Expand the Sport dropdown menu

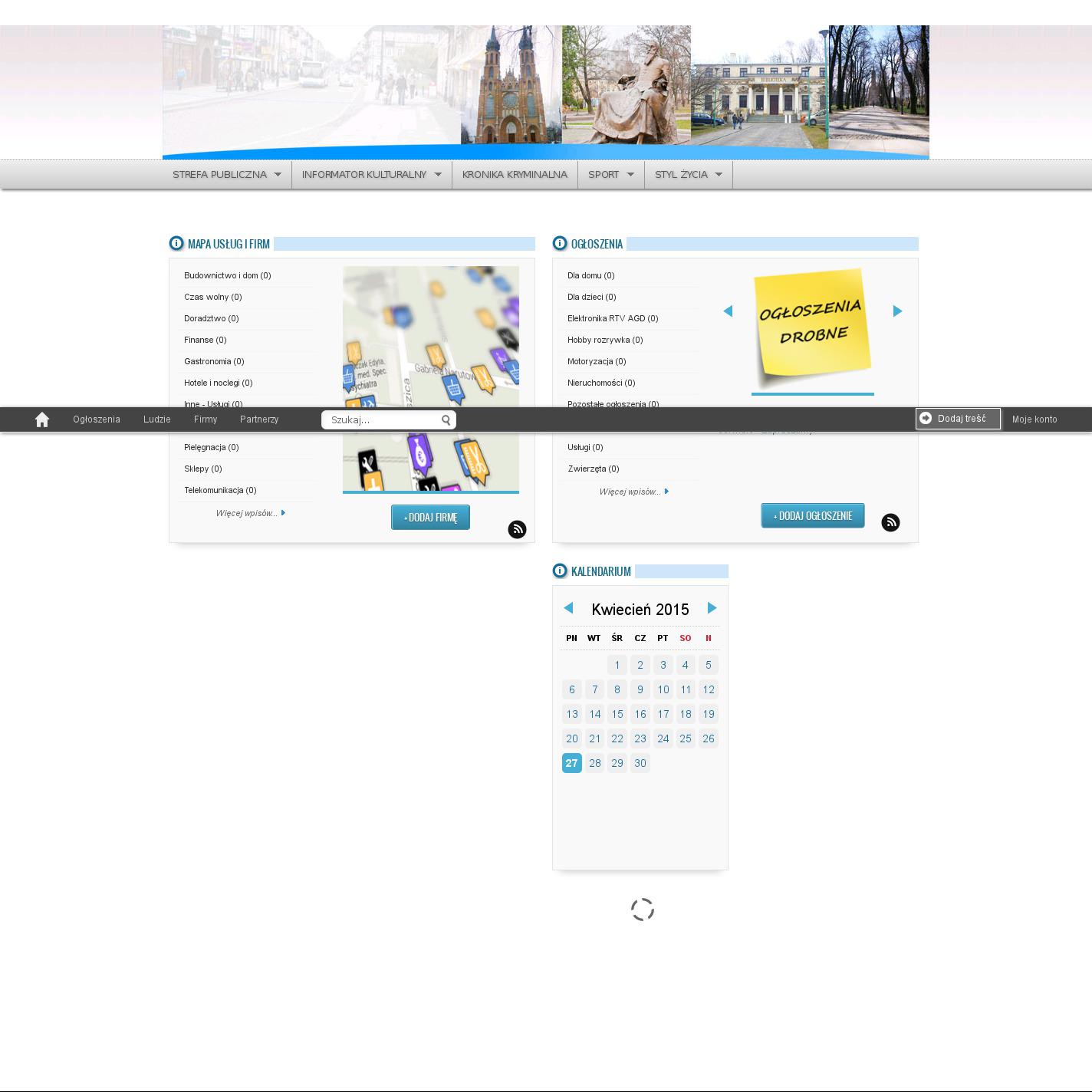click(610, 175)
